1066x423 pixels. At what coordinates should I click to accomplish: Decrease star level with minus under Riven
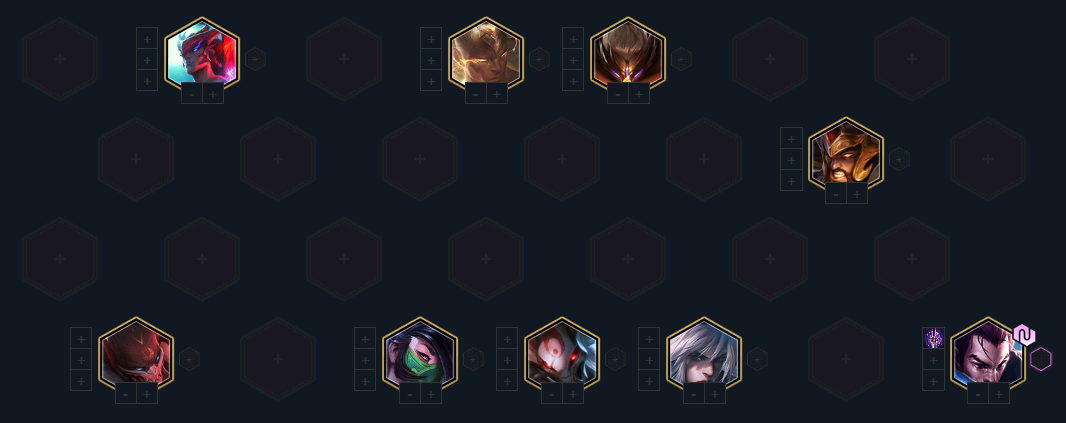[x=693, y=394]
